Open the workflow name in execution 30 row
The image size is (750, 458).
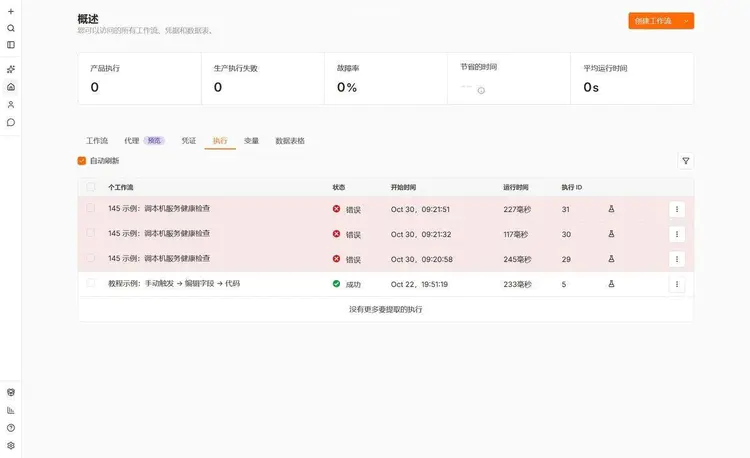point(159,233)
